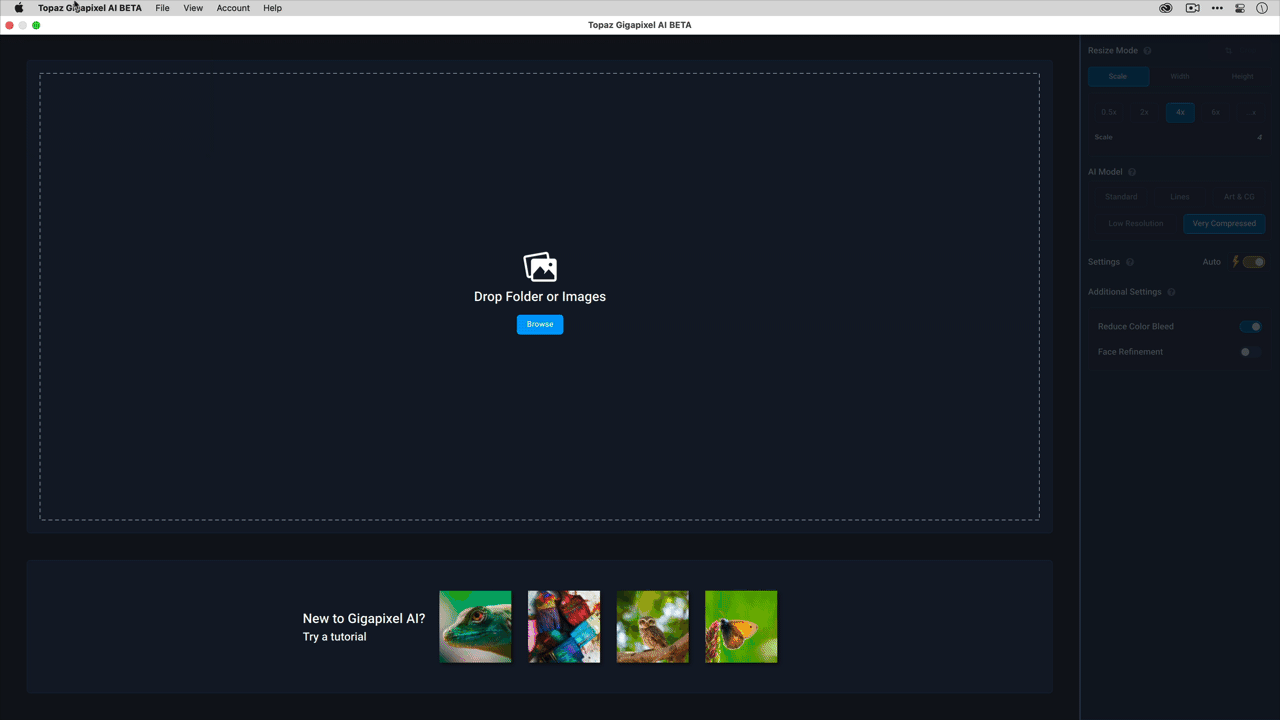This screenshot has width=1280, height=720.
Task: Open the File menu
Action: pos(162,8)
